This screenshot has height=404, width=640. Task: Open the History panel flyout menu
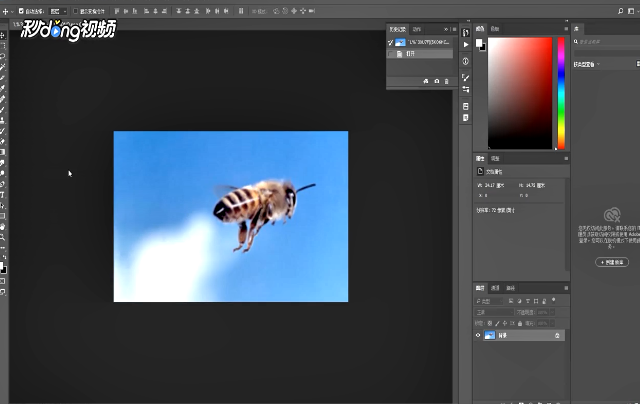pos(454,29)
